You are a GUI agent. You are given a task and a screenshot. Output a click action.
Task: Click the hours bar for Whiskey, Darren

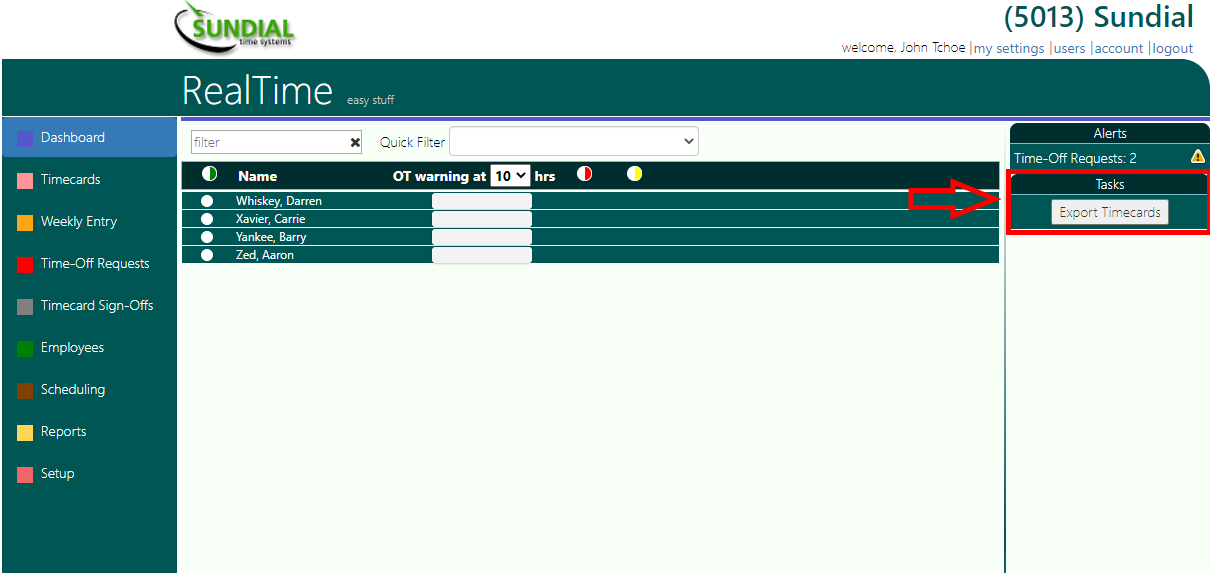482,201
